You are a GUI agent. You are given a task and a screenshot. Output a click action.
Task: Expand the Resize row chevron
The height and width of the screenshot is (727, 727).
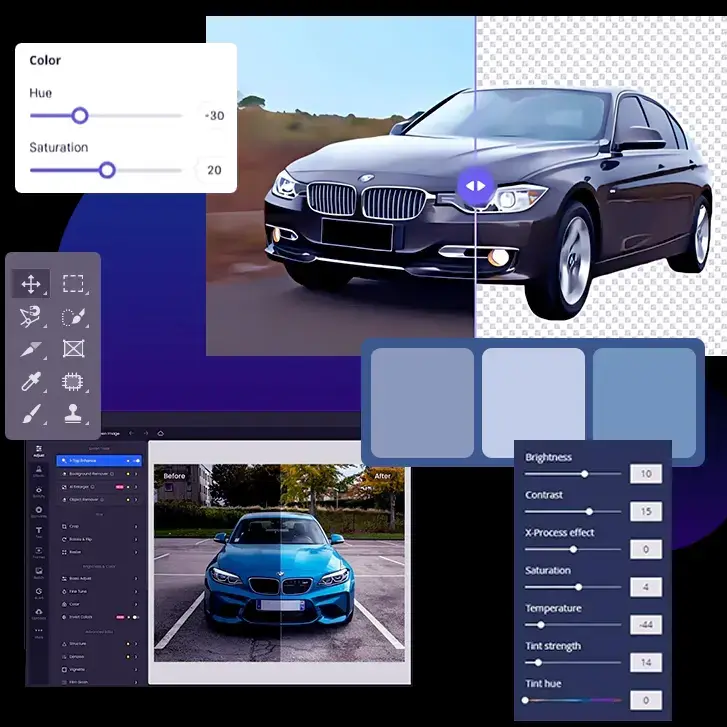pos(136,552)
